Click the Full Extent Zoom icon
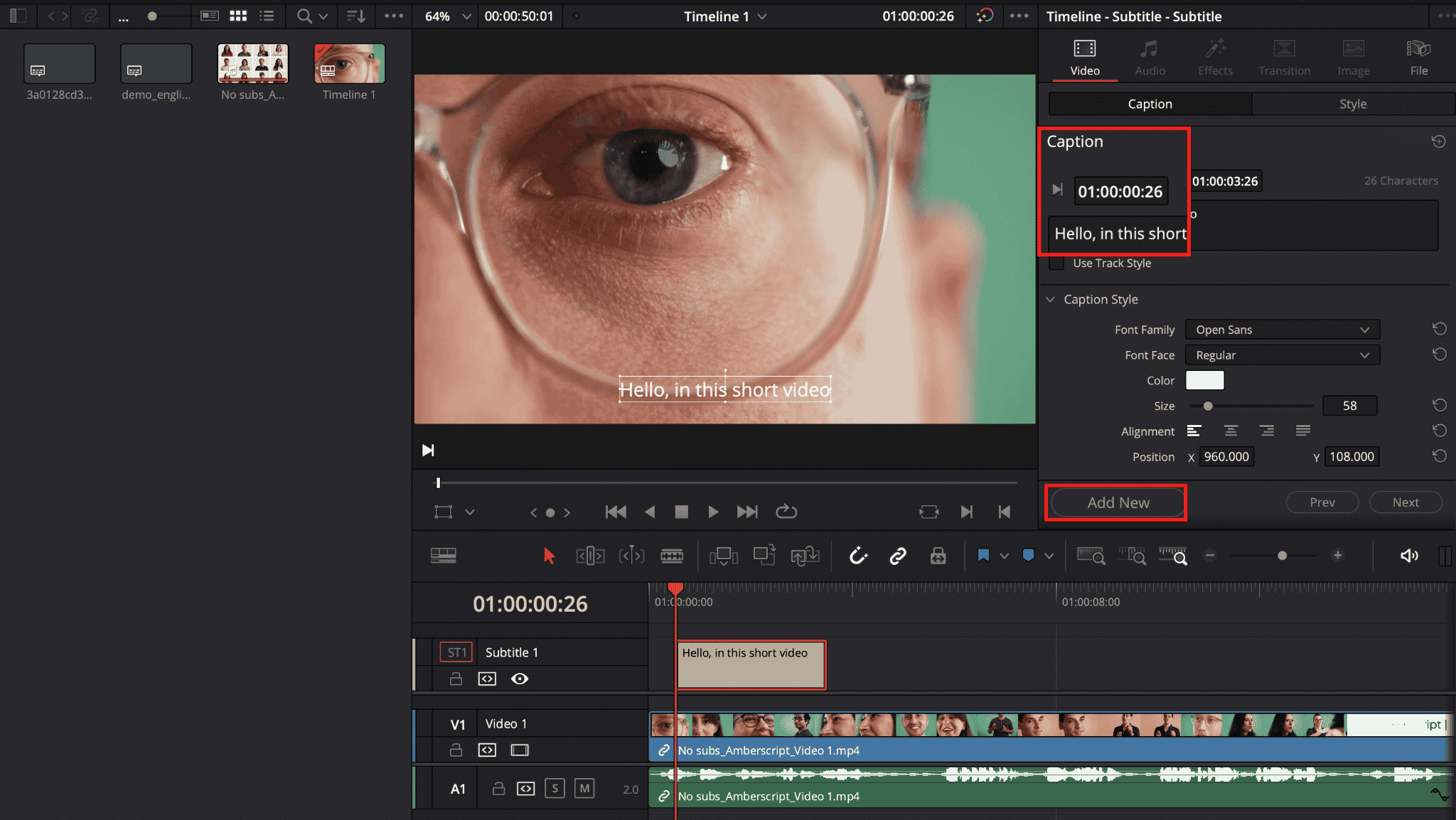Viewport: 1456px width, 820px height. pyautogui.click(x=1091, y=556)
